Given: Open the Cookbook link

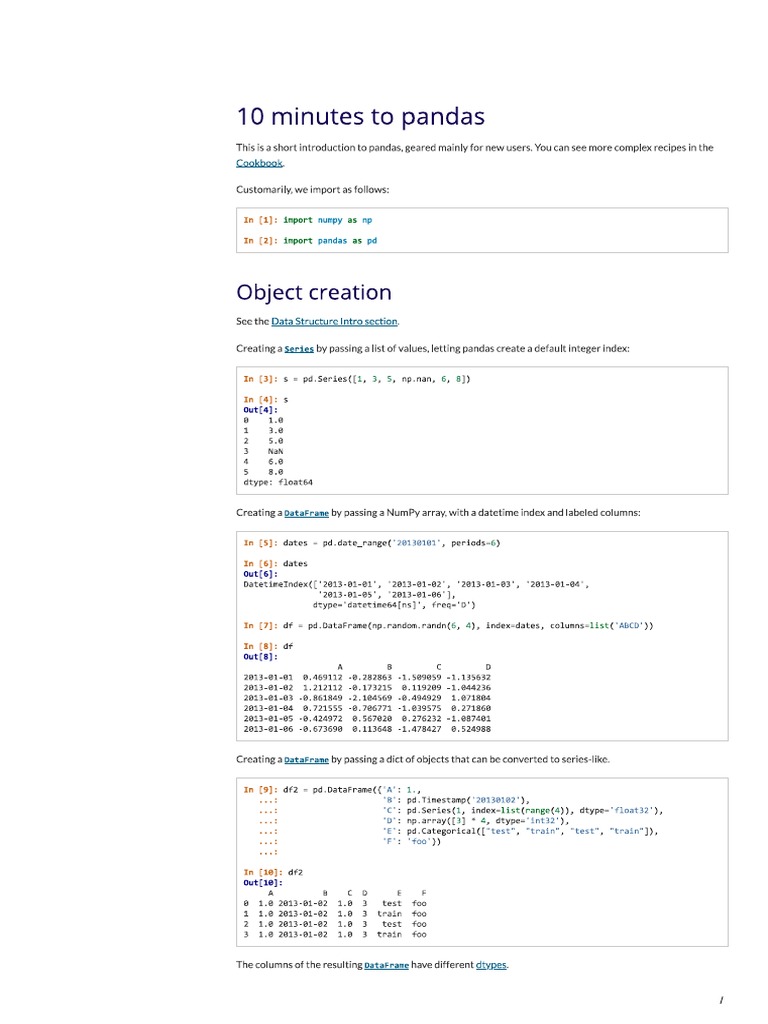Looking at the screenshot, I should [260, 163].
